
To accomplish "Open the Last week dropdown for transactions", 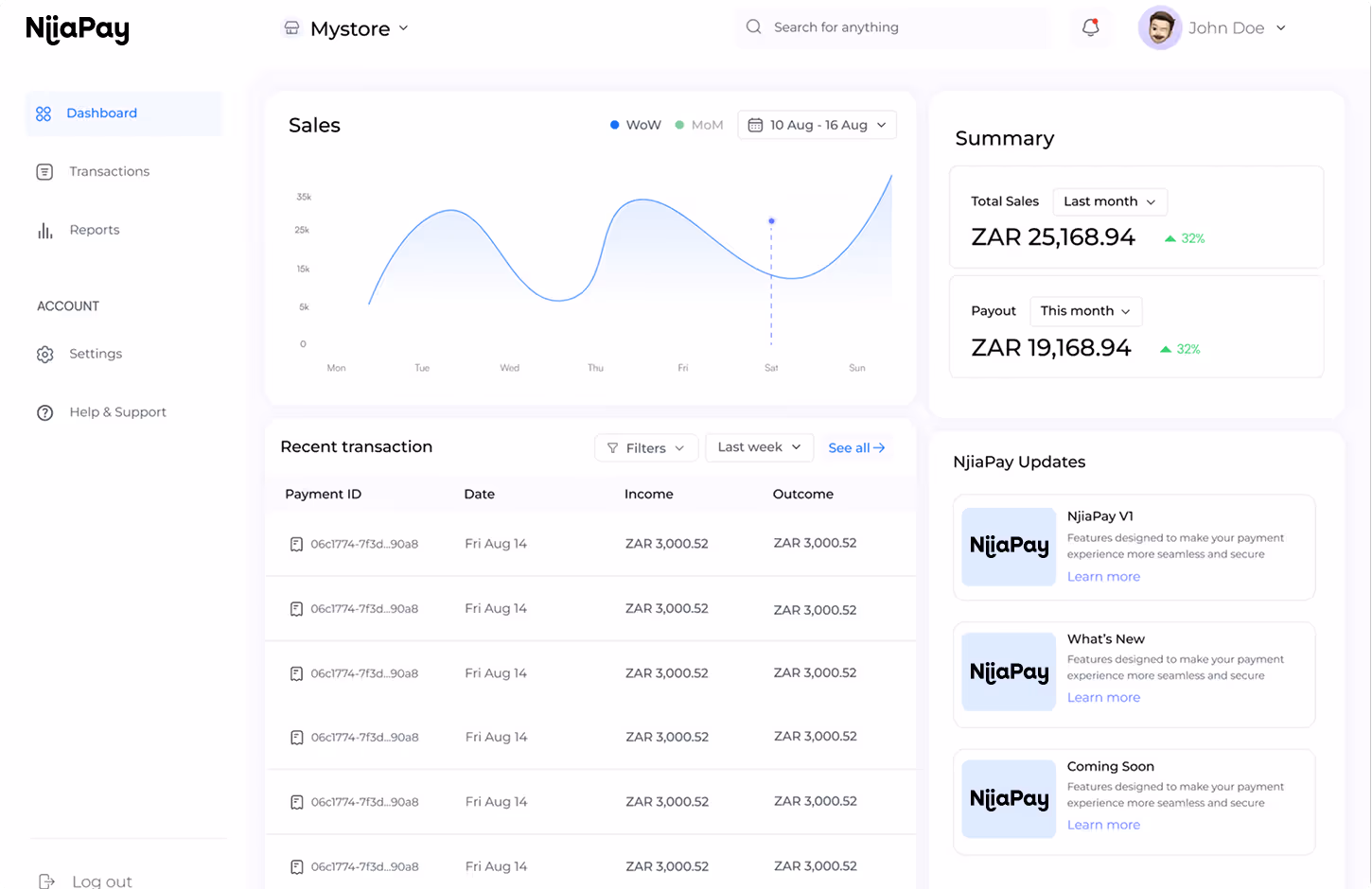I will coord(759,446).
